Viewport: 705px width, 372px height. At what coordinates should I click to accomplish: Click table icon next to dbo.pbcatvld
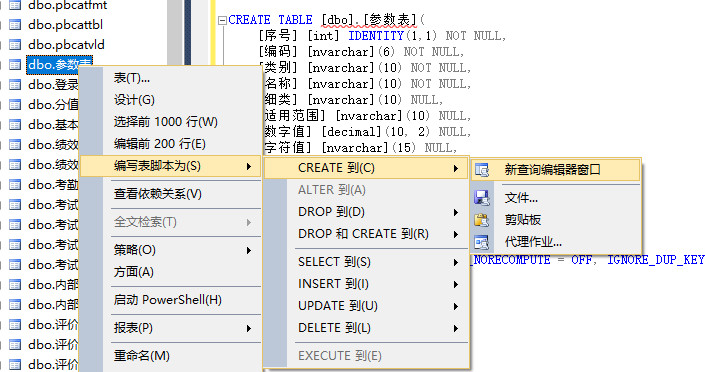15,45
